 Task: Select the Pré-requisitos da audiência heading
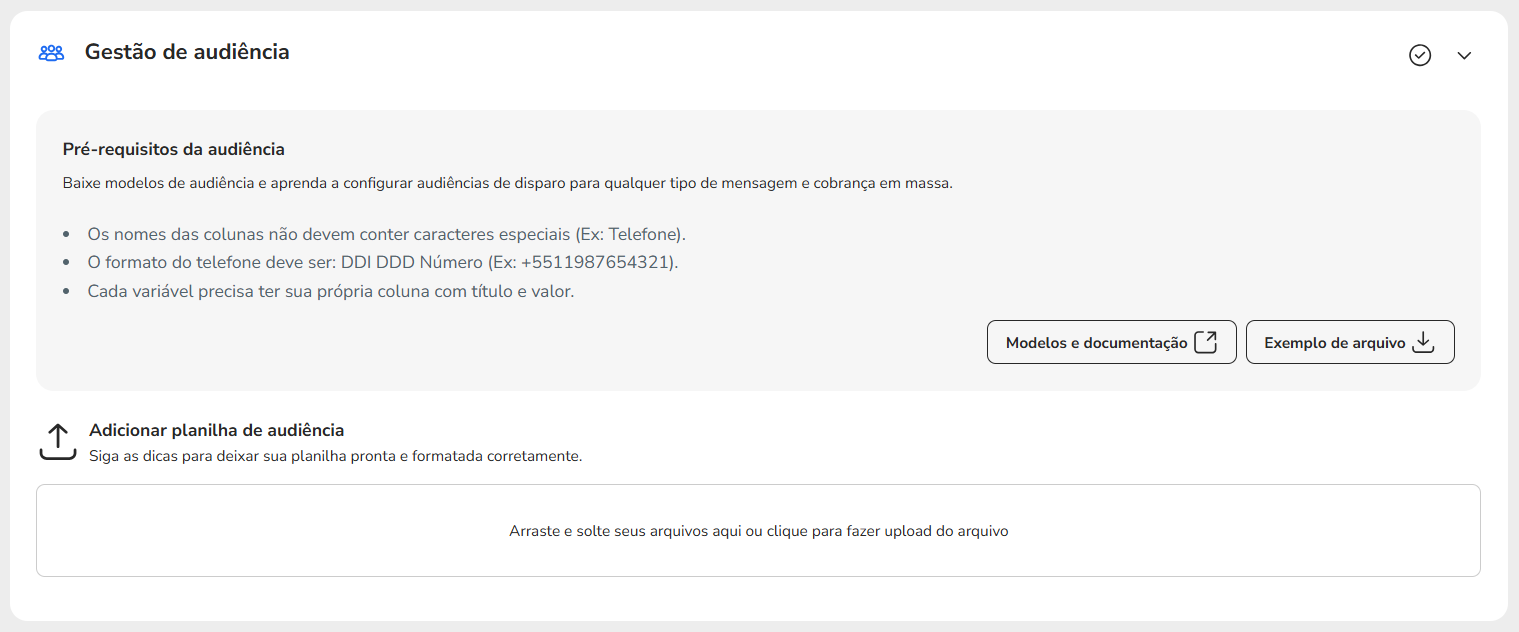(174, 149)
